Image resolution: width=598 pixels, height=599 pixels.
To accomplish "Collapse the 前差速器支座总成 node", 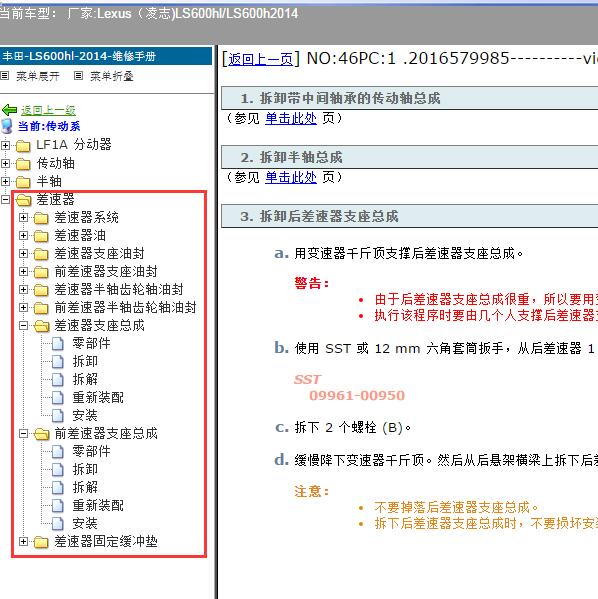I will 23,434.
